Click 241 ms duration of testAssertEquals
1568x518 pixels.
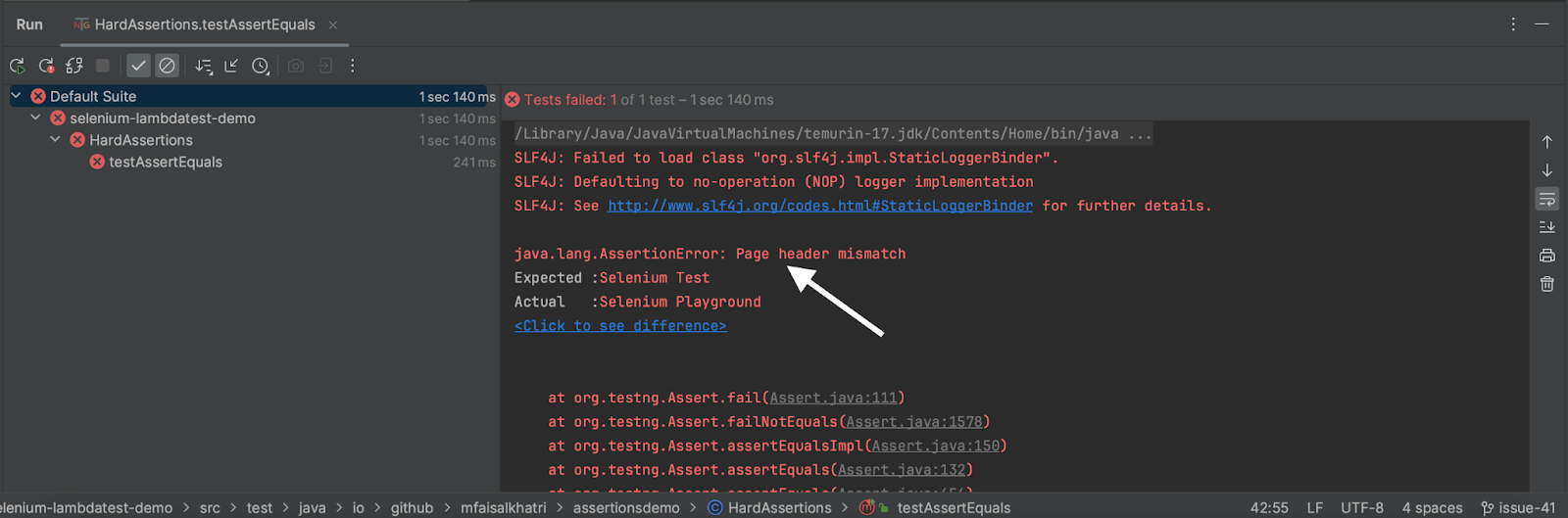point(474,163)
